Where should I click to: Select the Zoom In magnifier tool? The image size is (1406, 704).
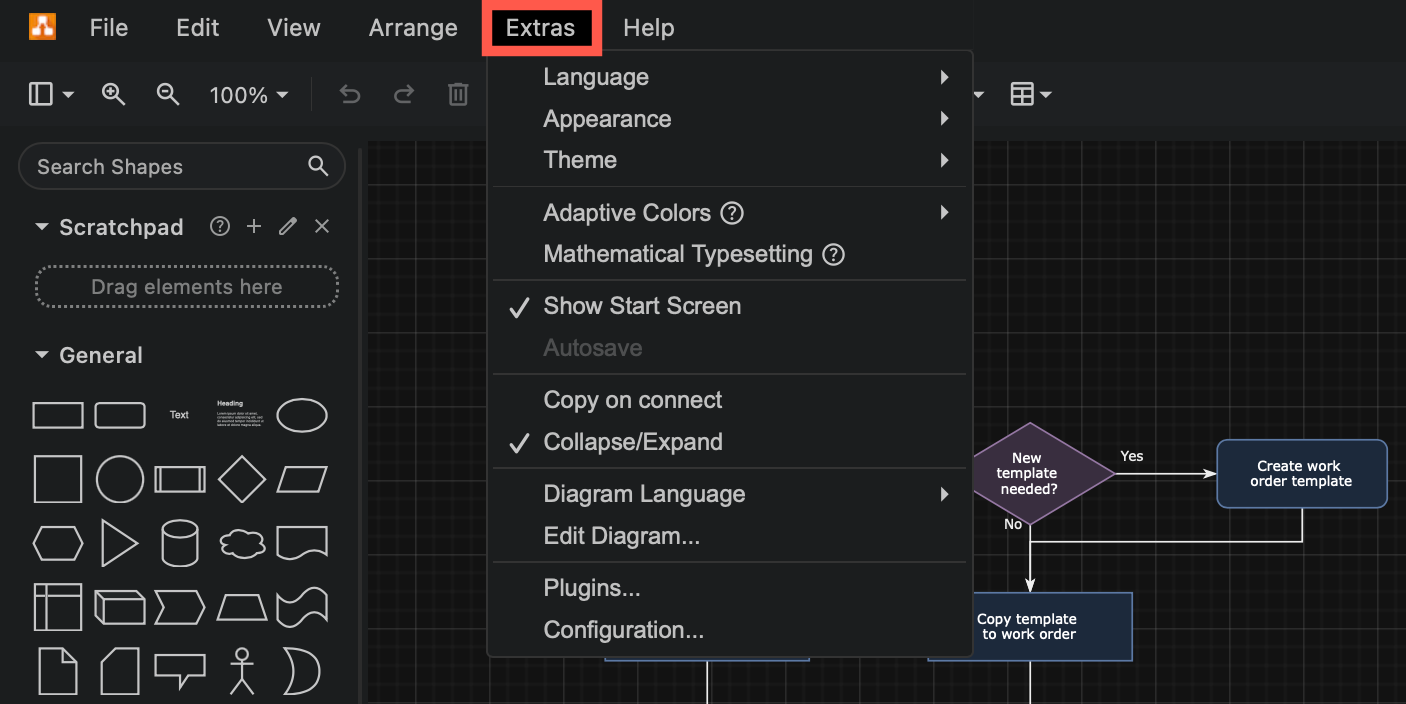[113, 94]
